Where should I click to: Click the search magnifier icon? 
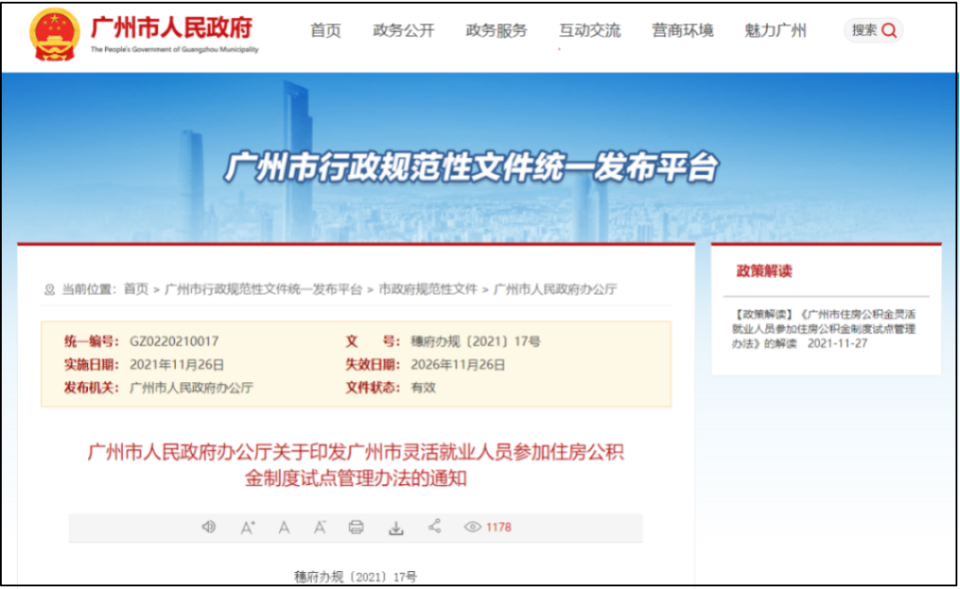pyautogui.click(x=889, y=31)
